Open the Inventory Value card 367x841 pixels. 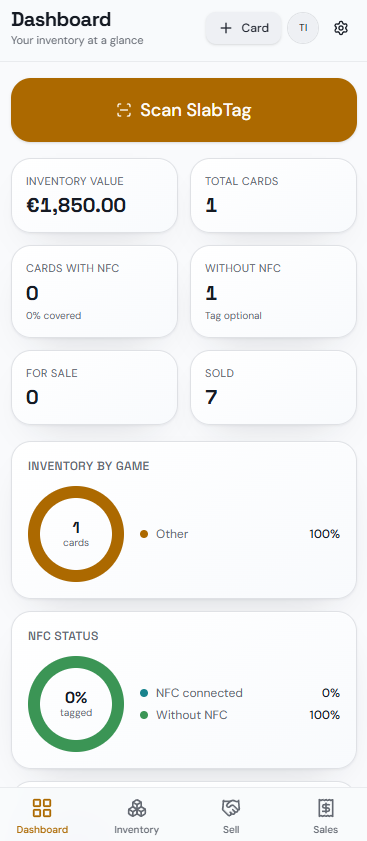(94, 195)
